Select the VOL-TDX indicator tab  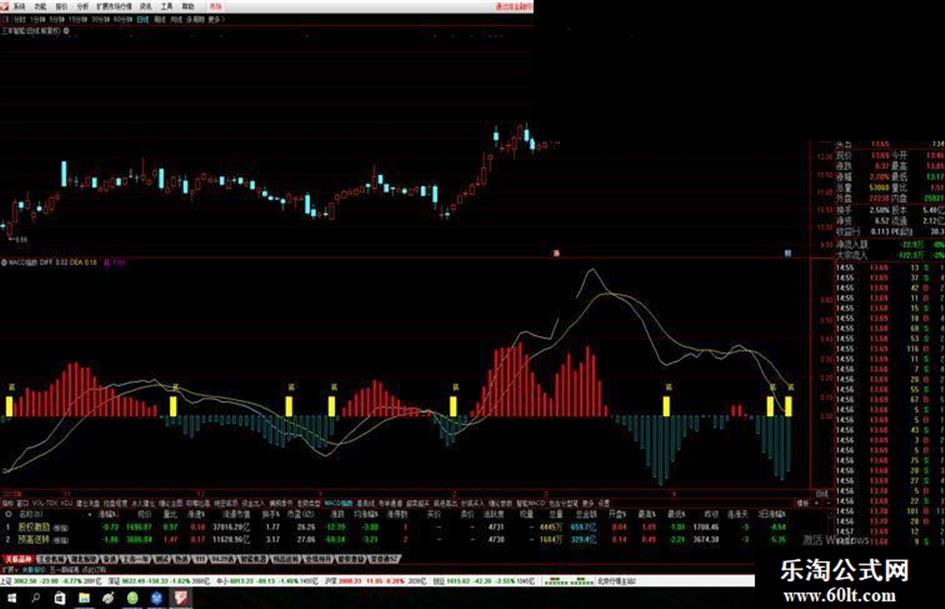(45, 503)
